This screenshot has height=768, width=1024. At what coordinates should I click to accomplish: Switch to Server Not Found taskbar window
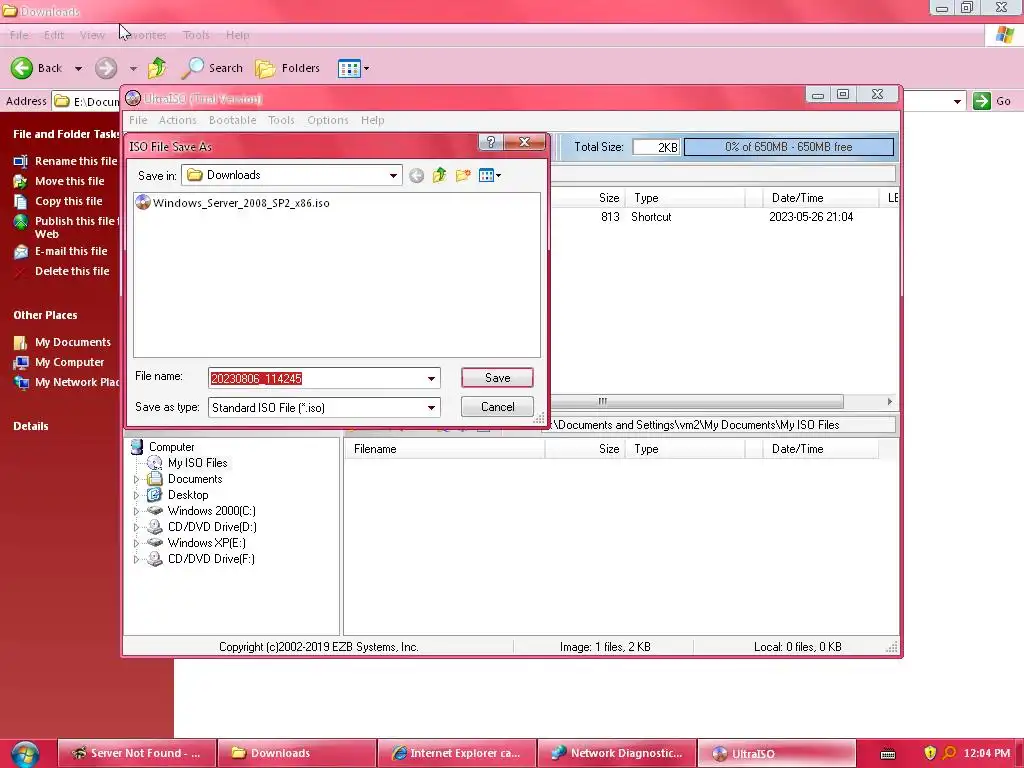point(136,753)
